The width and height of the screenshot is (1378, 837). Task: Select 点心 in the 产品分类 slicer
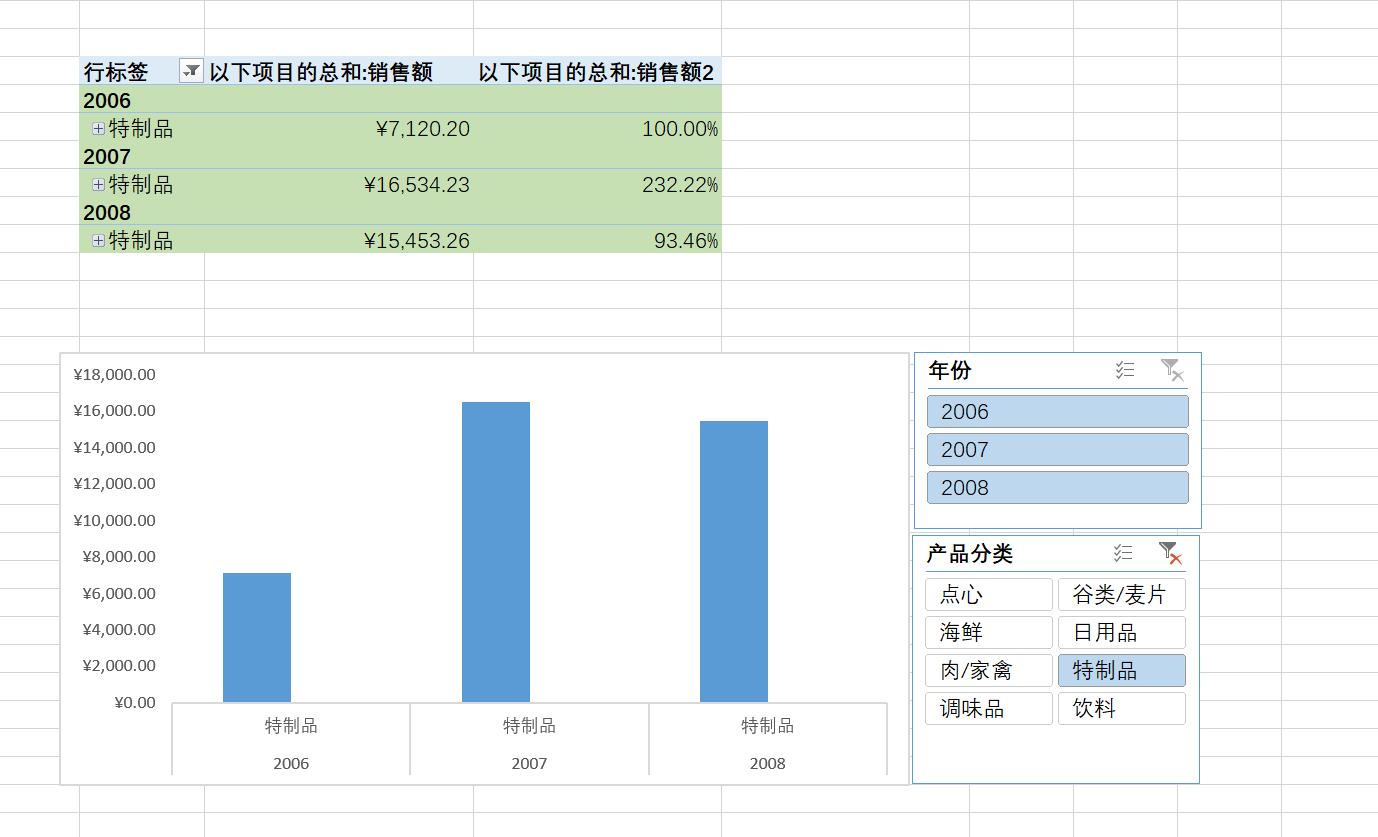click(x=989, y=595)
